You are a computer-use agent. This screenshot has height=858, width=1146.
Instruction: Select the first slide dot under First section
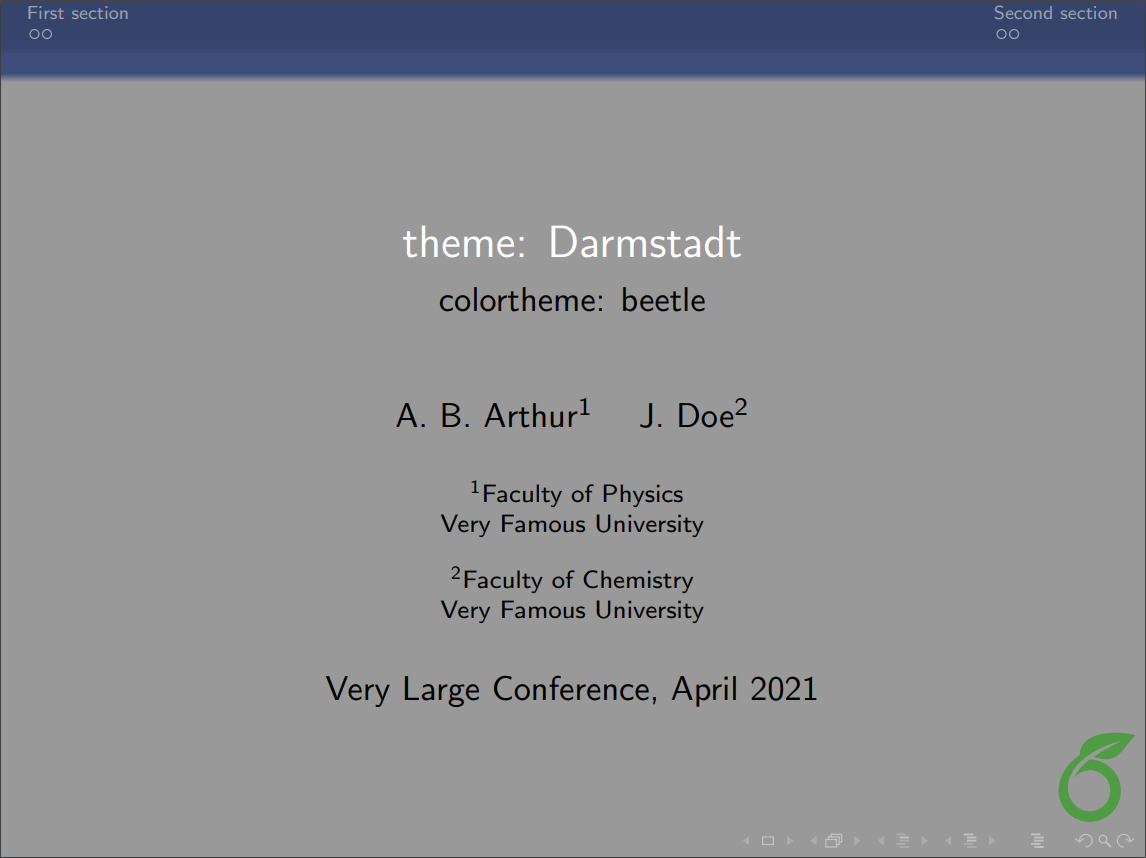pos(35,34)
